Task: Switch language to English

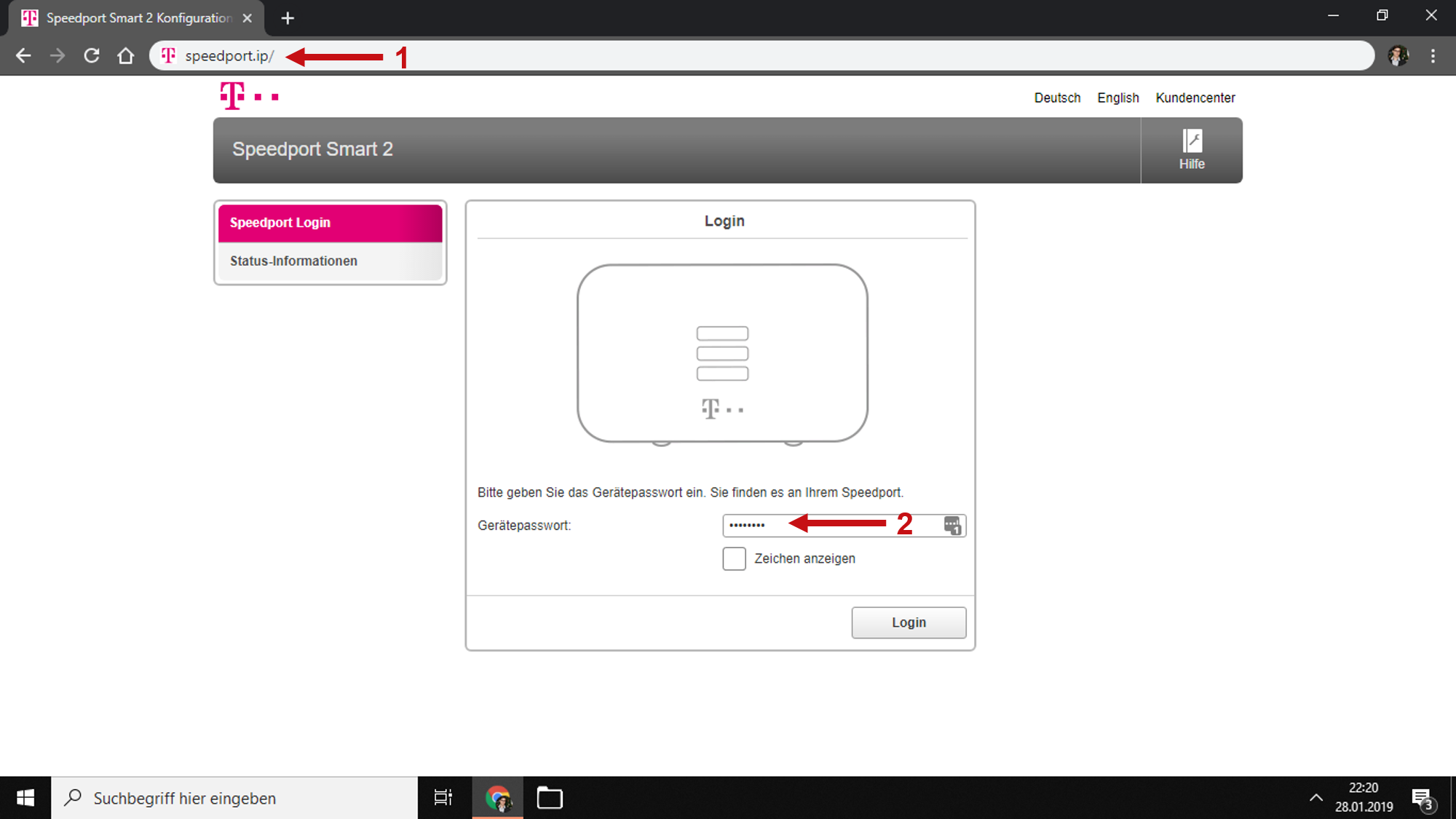Action: pyautogui.click(x=1117, y=98)
